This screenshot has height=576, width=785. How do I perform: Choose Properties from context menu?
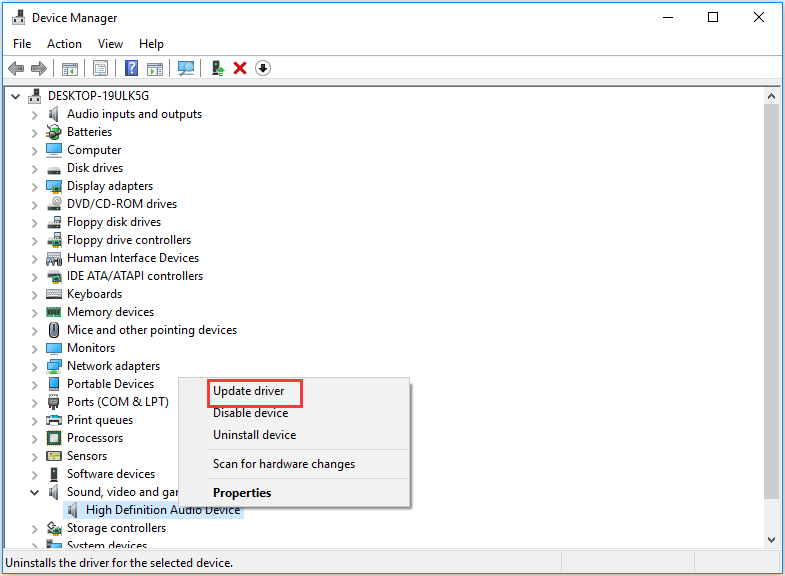click(293, 493)
